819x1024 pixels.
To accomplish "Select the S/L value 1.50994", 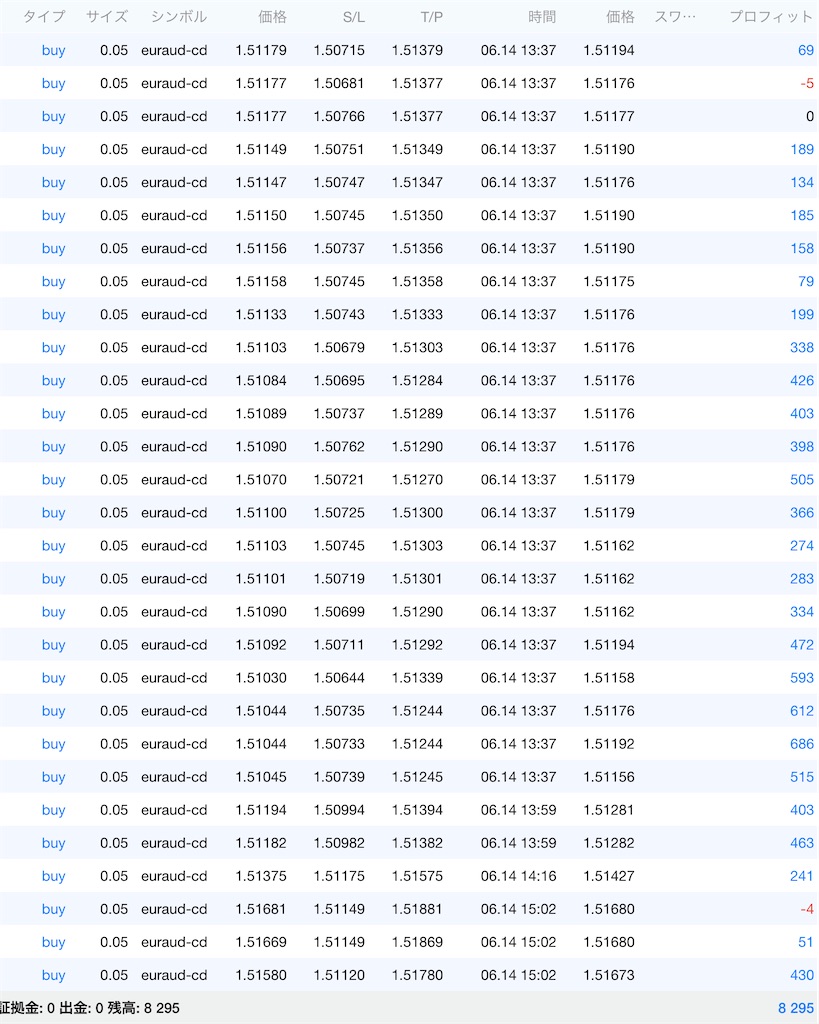I will point(339,810).
